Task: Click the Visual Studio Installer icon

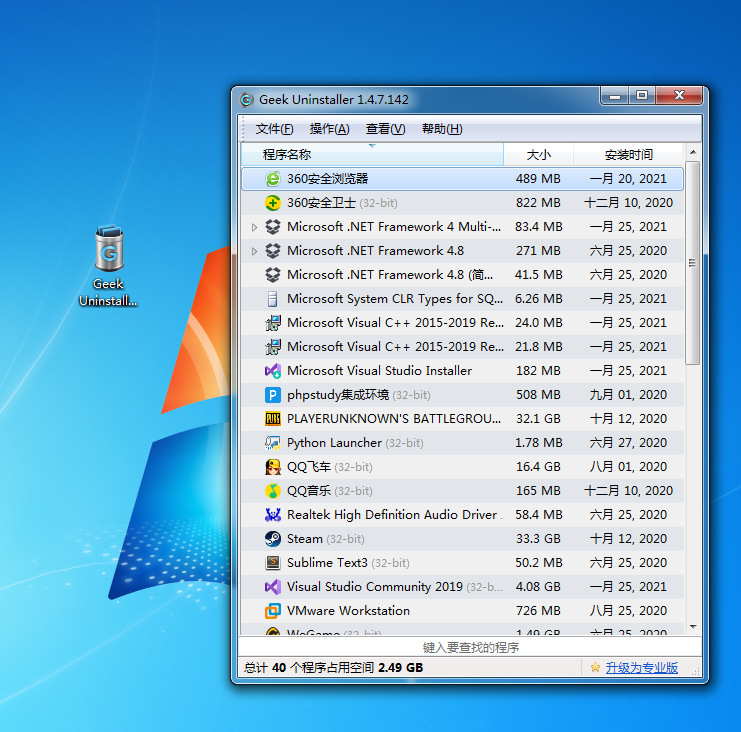Action: click(273, 370)
